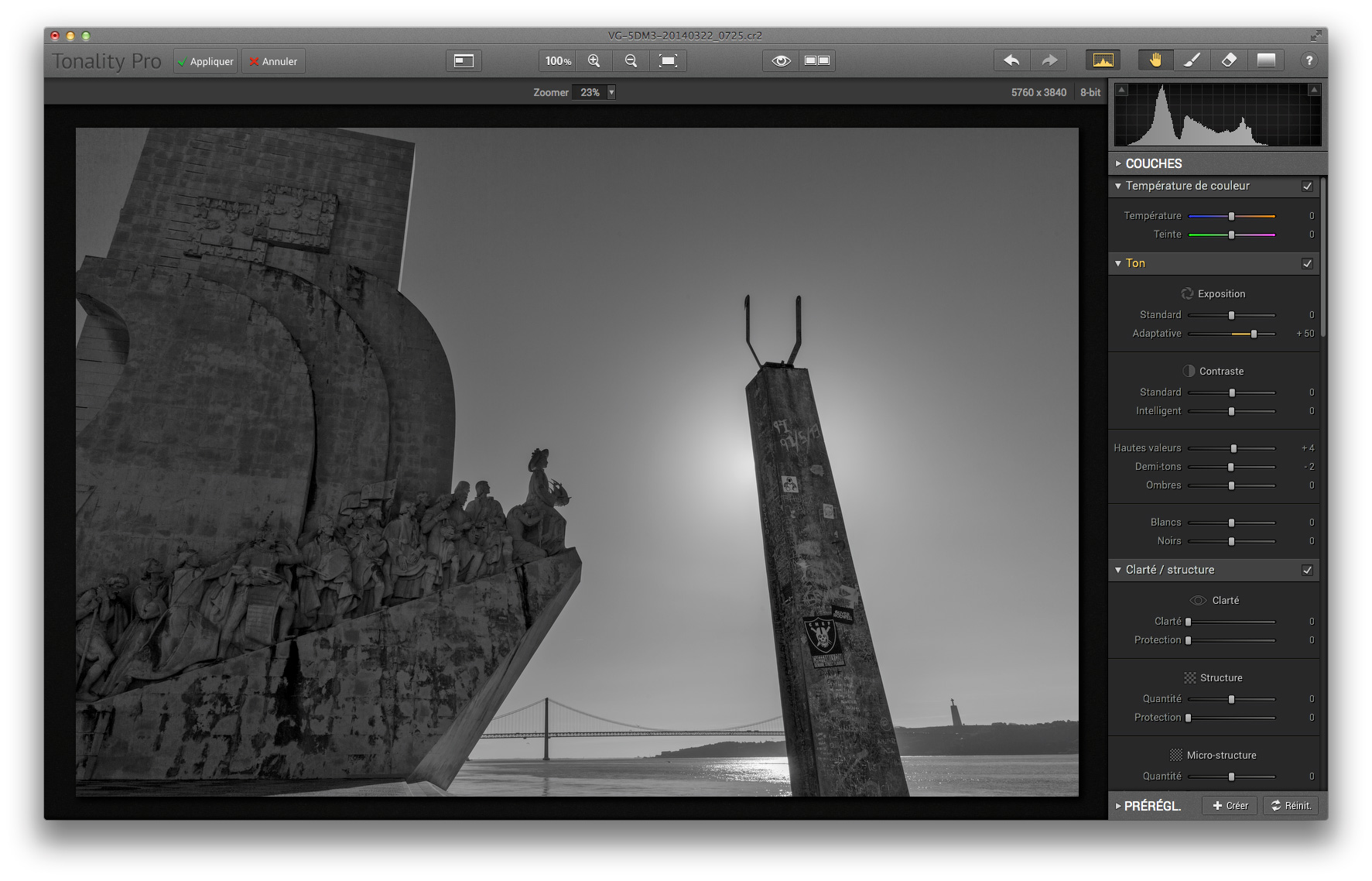
Task: Click the Réinit. reset button
Action: point(1290,806)
